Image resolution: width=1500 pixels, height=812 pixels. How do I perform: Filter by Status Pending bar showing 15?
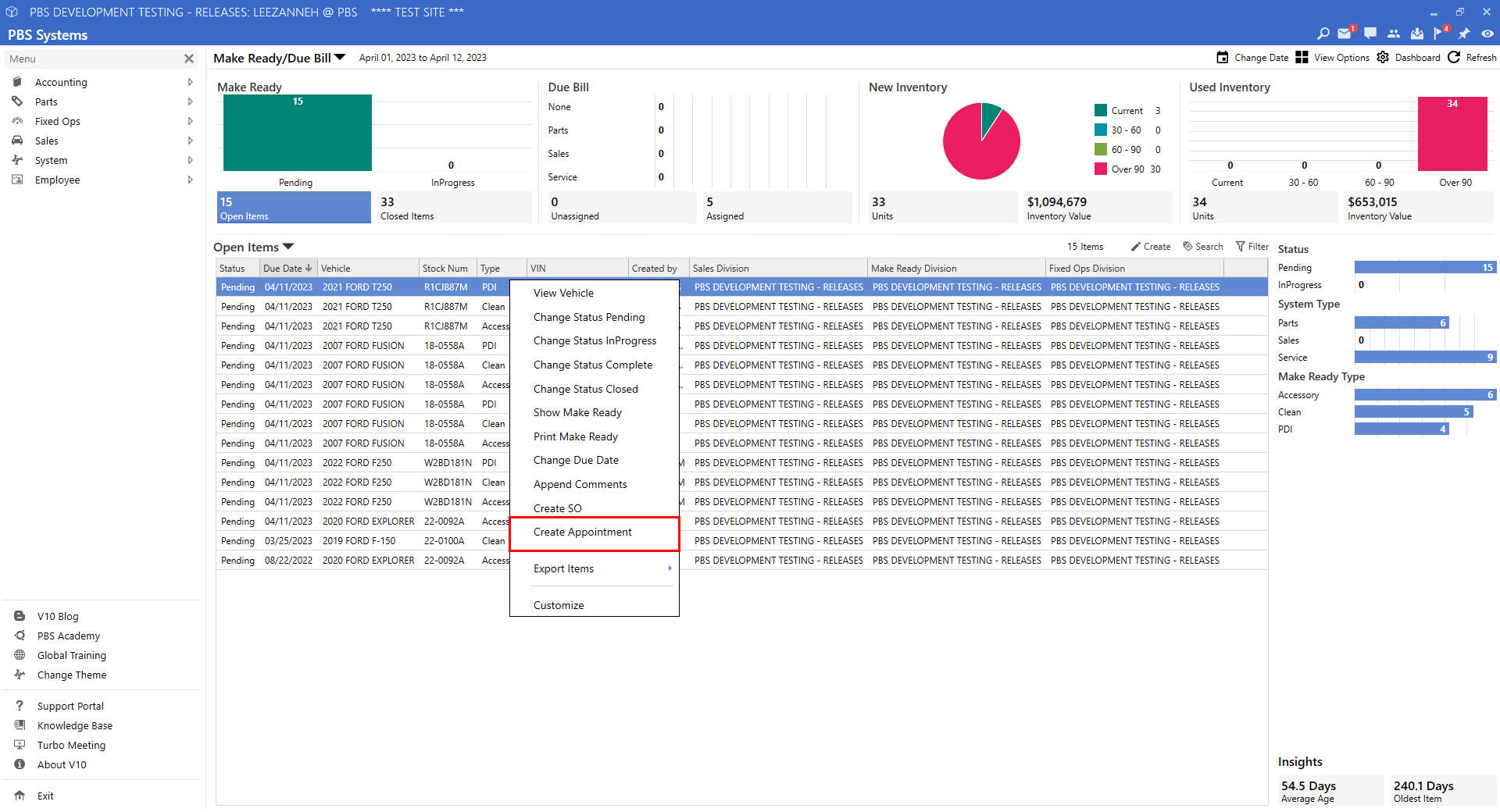[1425, 267]
